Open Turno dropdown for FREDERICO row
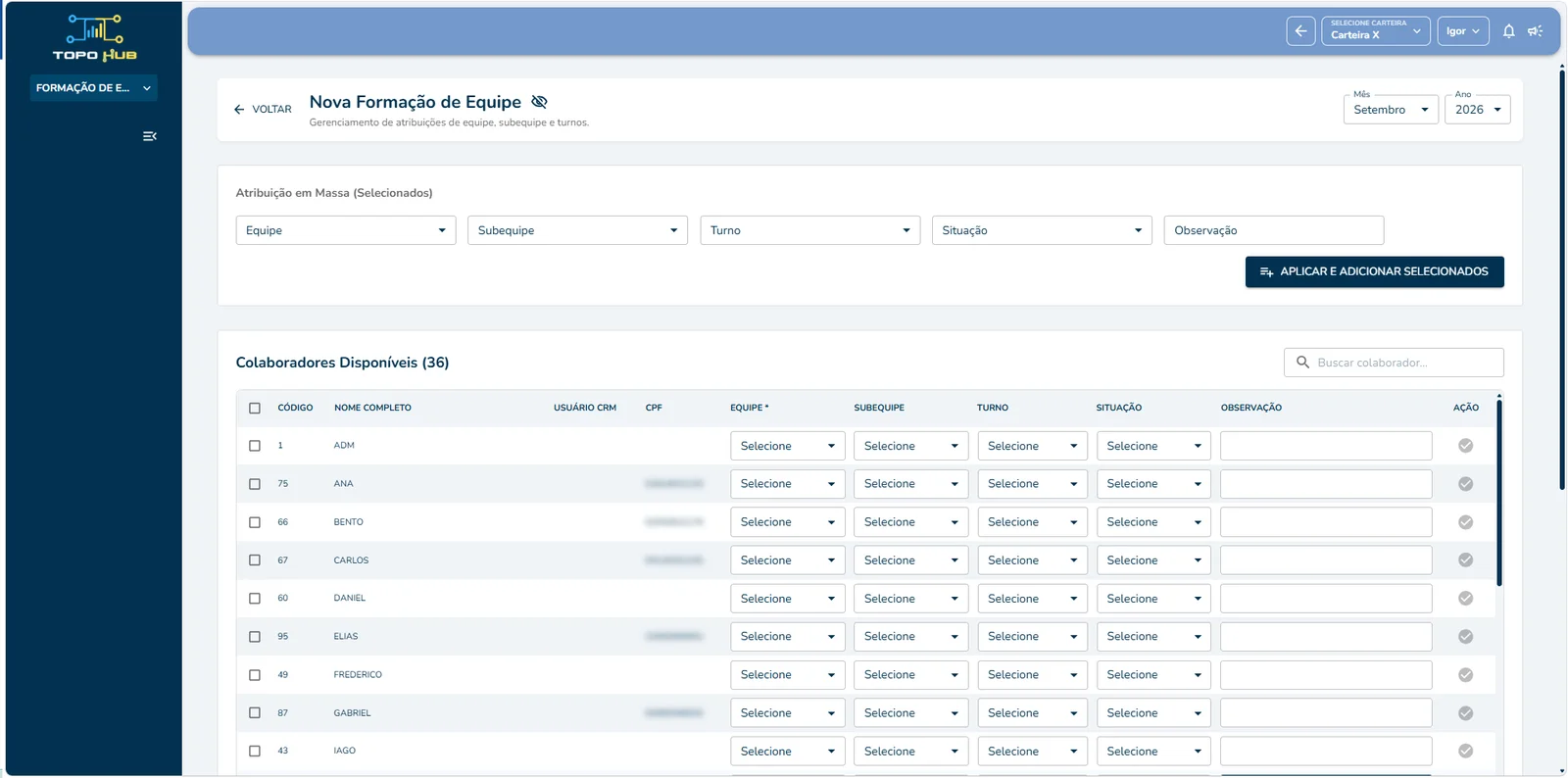The image size is (1568, 778). [x=1032, y=675]
